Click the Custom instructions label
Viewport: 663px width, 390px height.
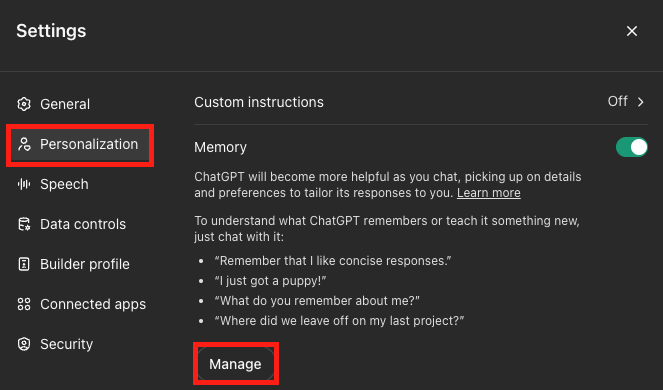click(259, 102)
